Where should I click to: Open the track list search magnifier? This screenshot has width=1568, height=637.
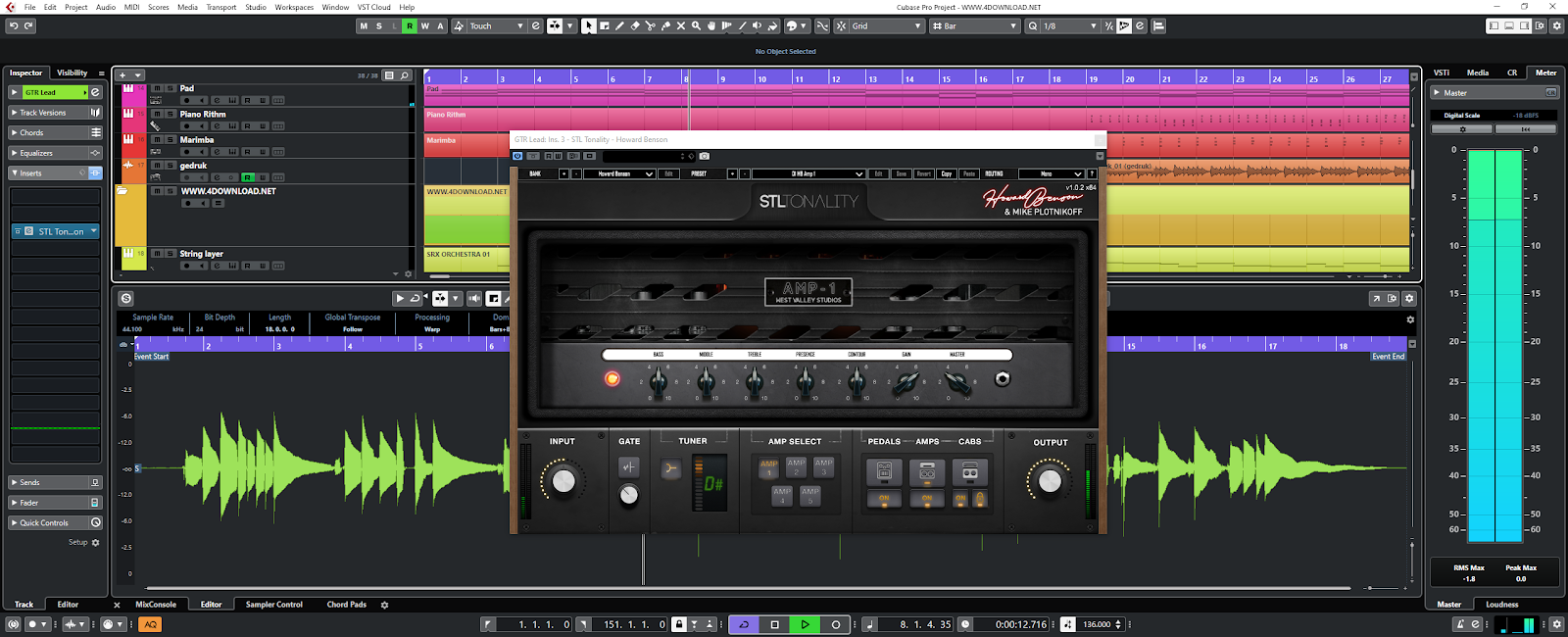click(x=405, y=75)
